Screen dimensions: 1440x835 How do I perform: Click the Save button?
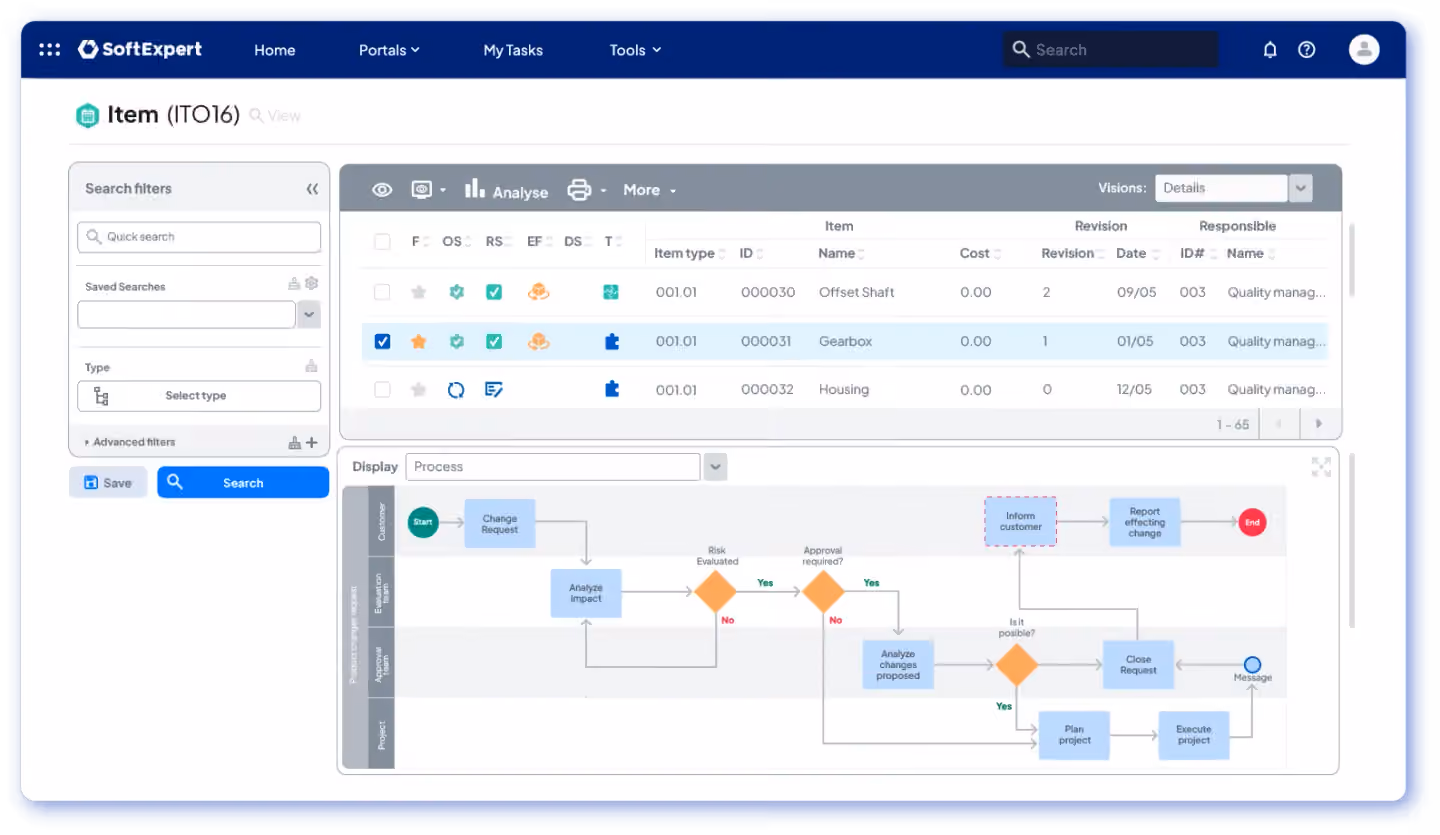coord(108,482)
